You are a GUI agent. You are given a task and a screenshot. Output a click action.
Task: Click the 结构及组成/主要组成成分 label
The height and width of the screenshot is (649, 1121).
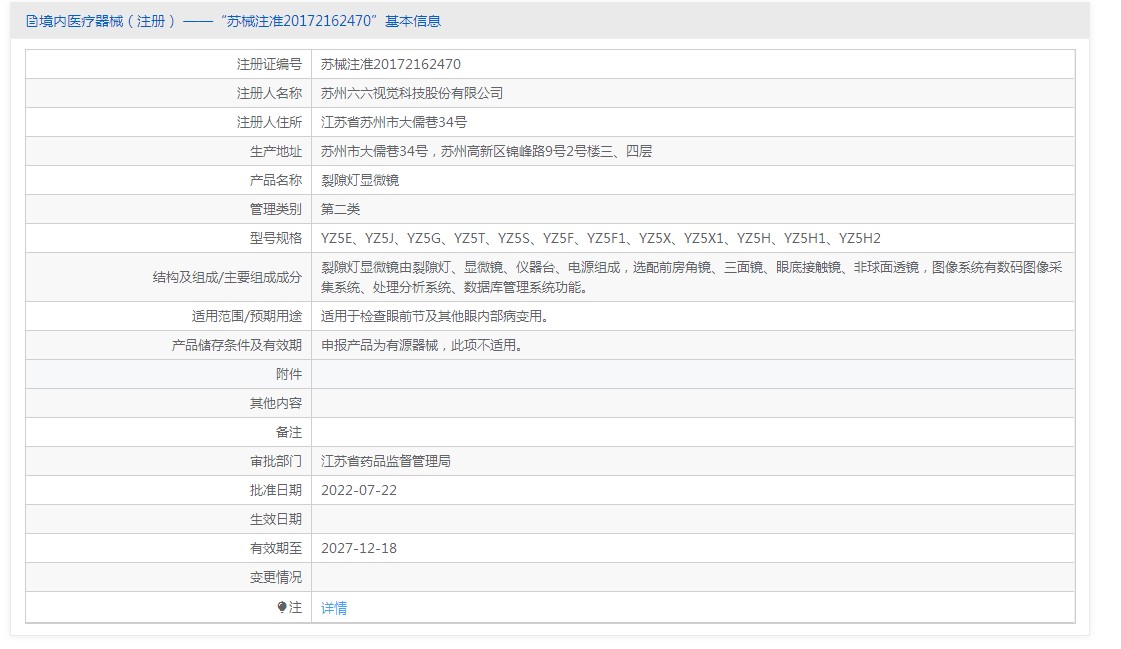tap(227, 277)
